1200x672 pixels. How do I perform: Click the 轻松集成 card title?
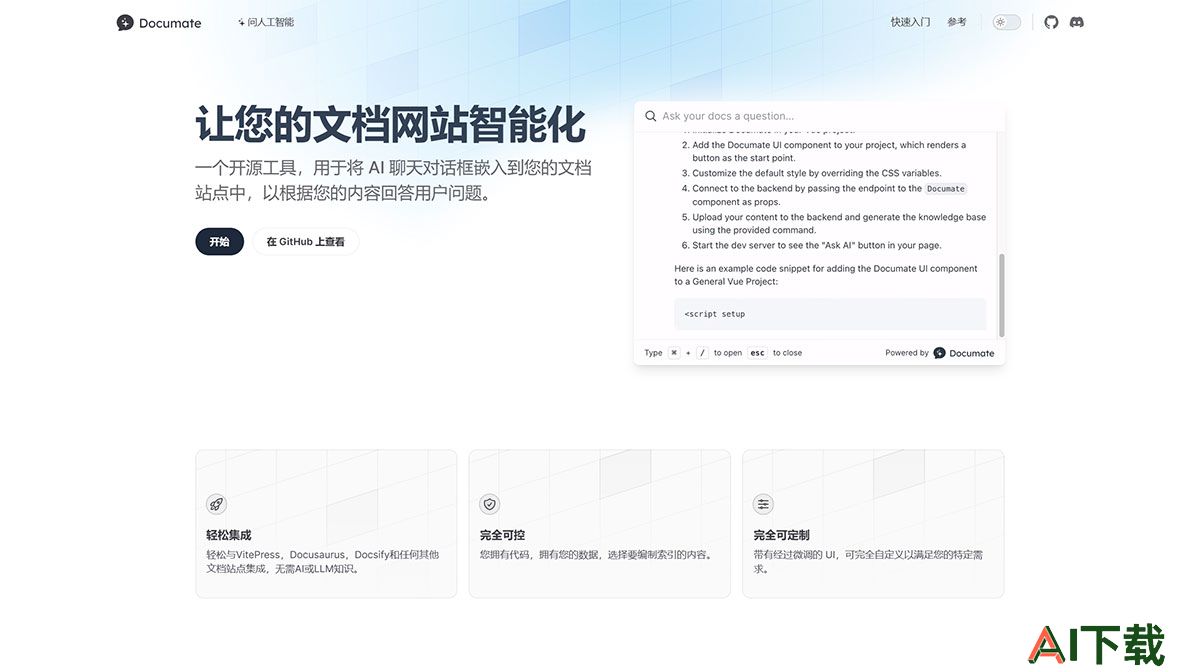click(229, 535)
